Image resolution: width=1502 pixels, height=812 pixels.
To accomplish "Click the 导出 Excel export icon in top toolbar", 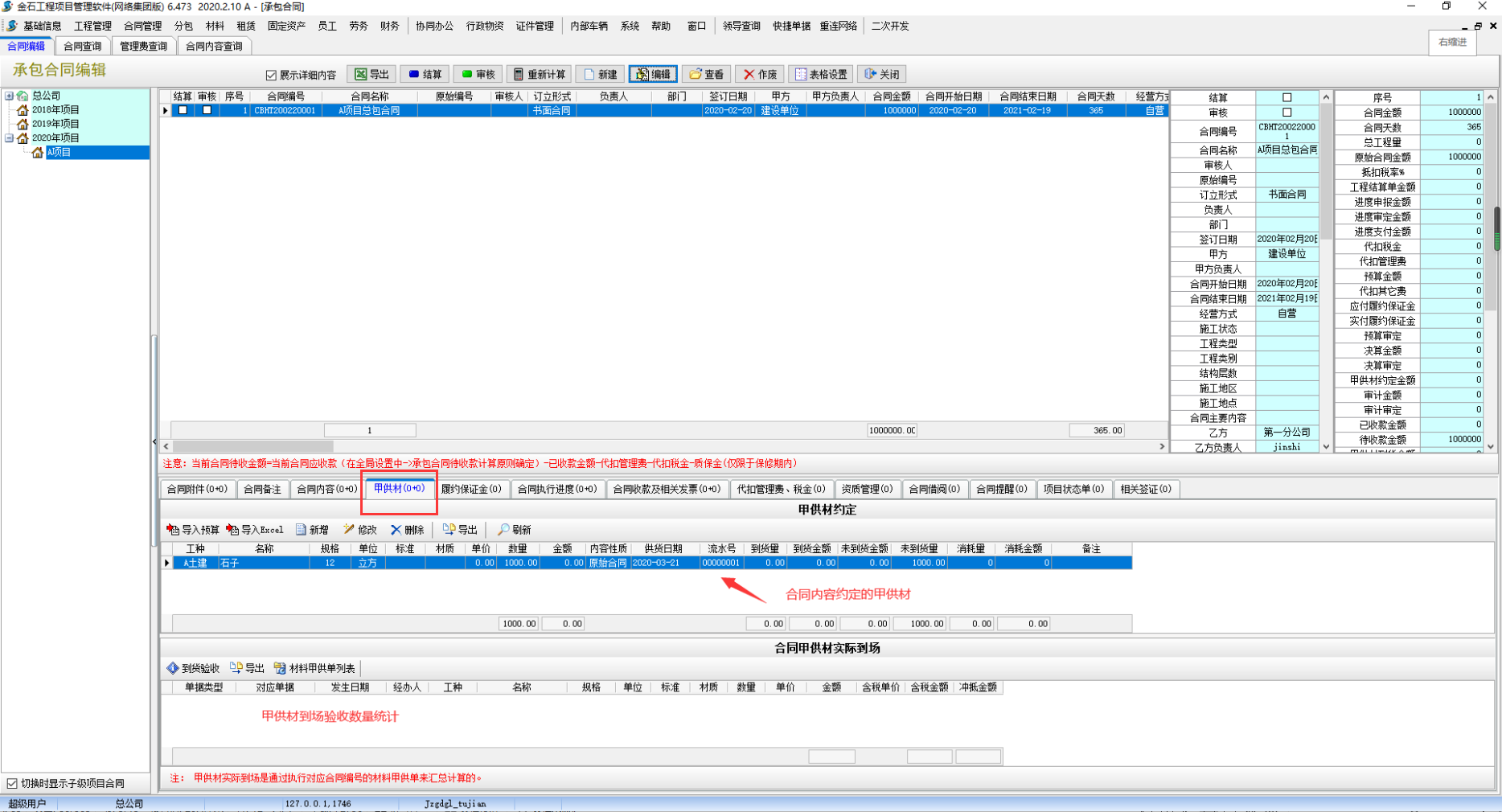I will click(x=362, y=75).
